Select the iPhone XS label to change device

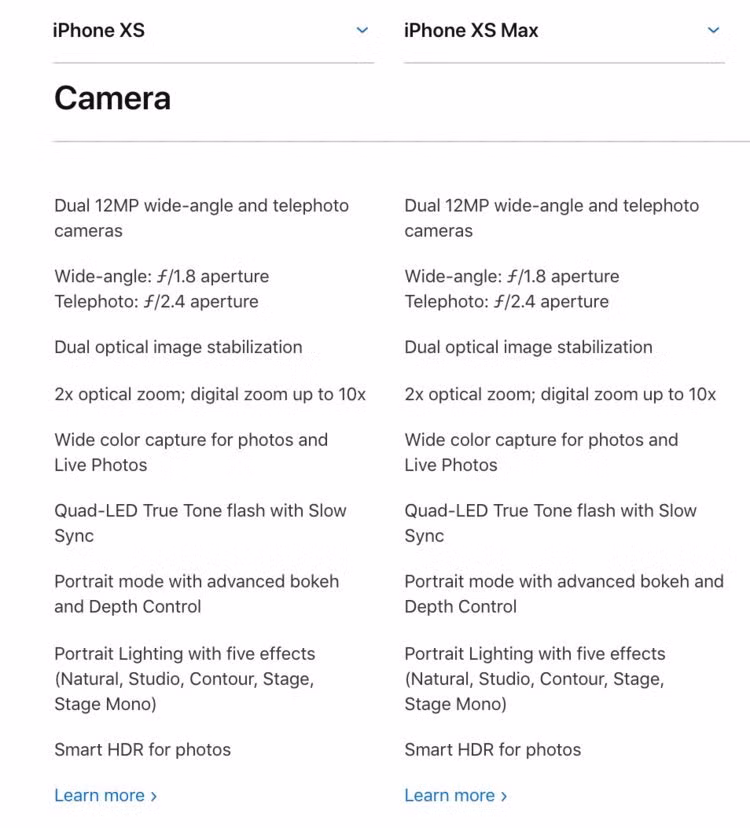(97, 30)
